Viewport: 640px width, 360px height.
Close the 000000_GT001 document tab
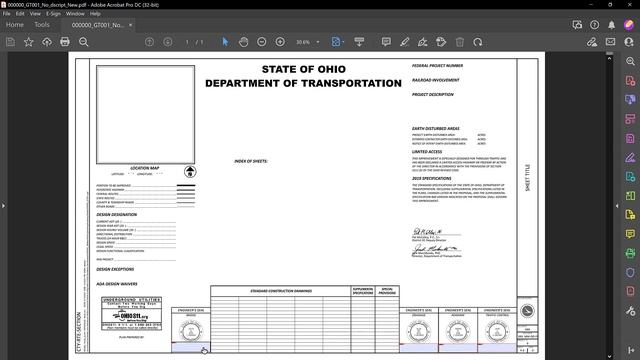click(x=130, y=25)
